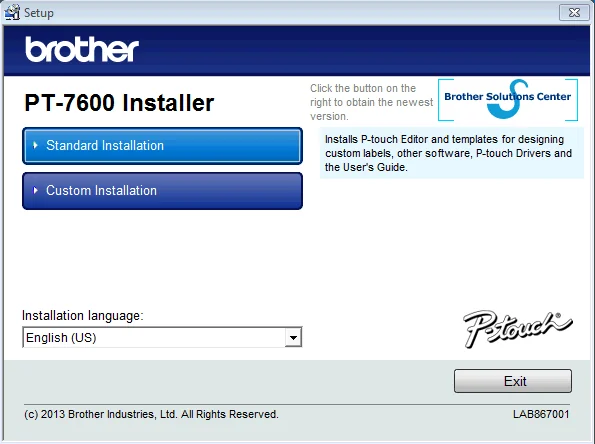Click the 'obtain the newest version' hint text
Screen dimensions: 595x444
click(371, 102)
